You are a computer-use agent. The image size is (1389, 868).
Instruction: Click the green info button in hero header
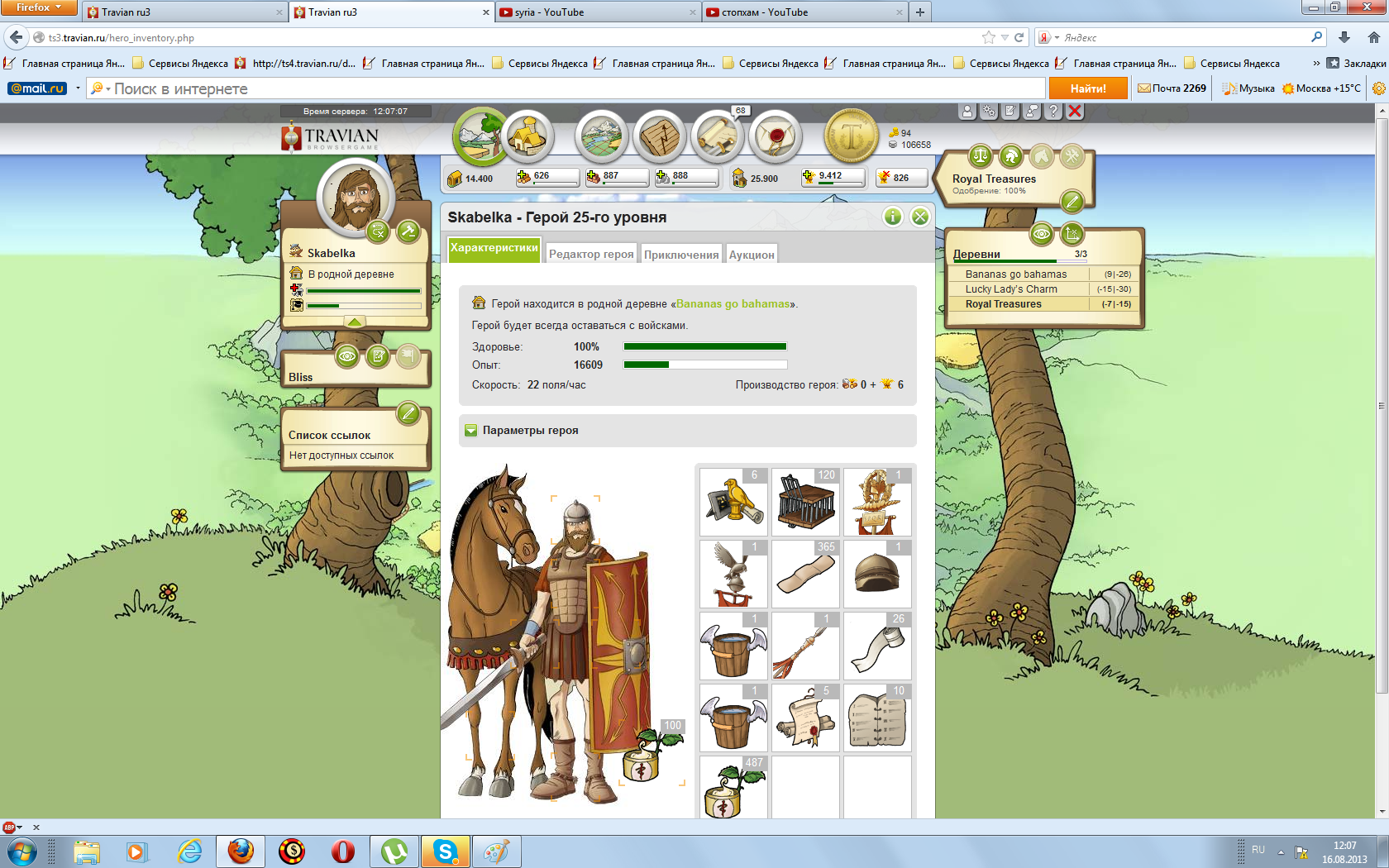tap(893, 217)
